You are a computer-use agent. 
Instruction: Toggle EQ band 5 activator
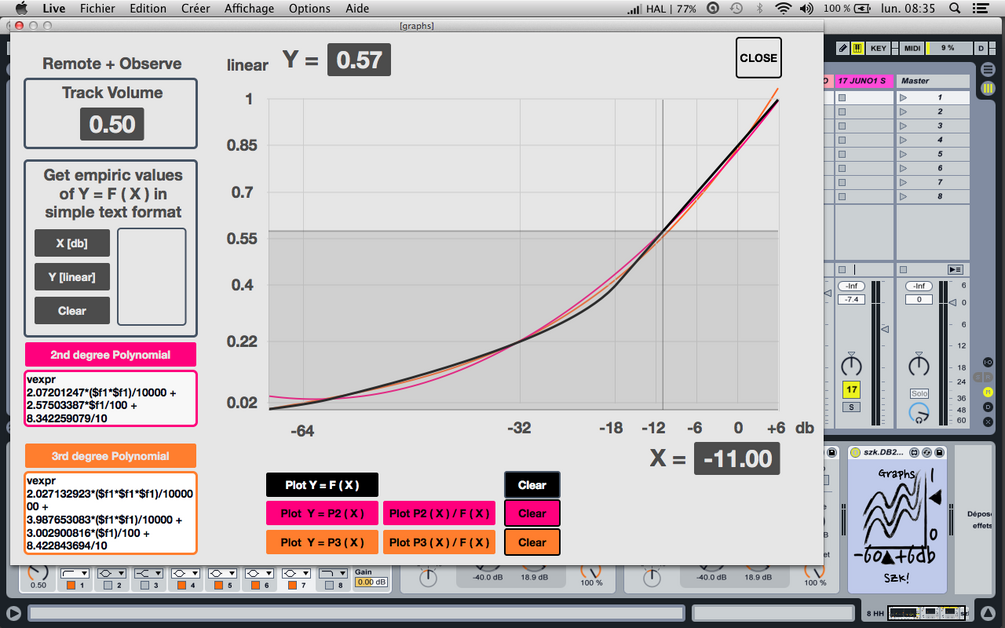click(219, 585)
